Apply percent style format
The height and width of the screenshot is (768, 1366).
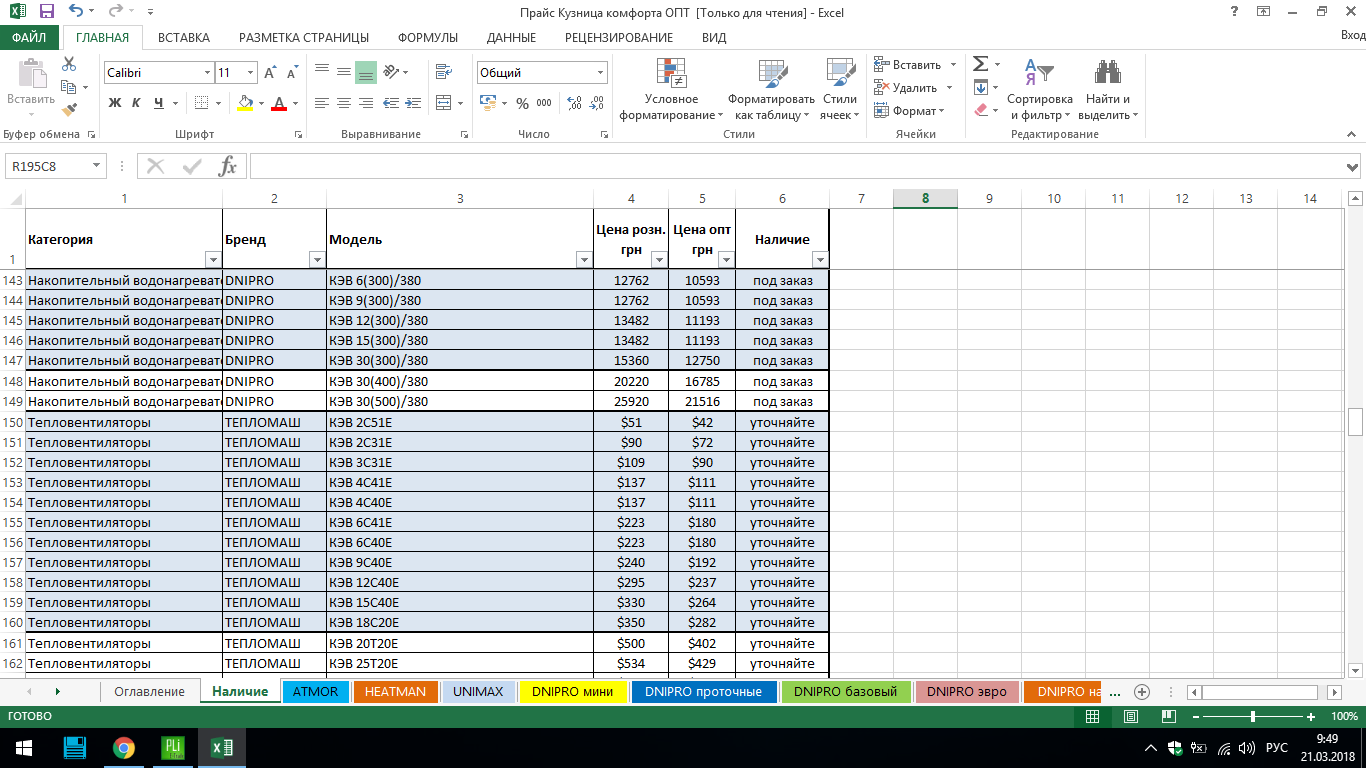tap(522, 103)
